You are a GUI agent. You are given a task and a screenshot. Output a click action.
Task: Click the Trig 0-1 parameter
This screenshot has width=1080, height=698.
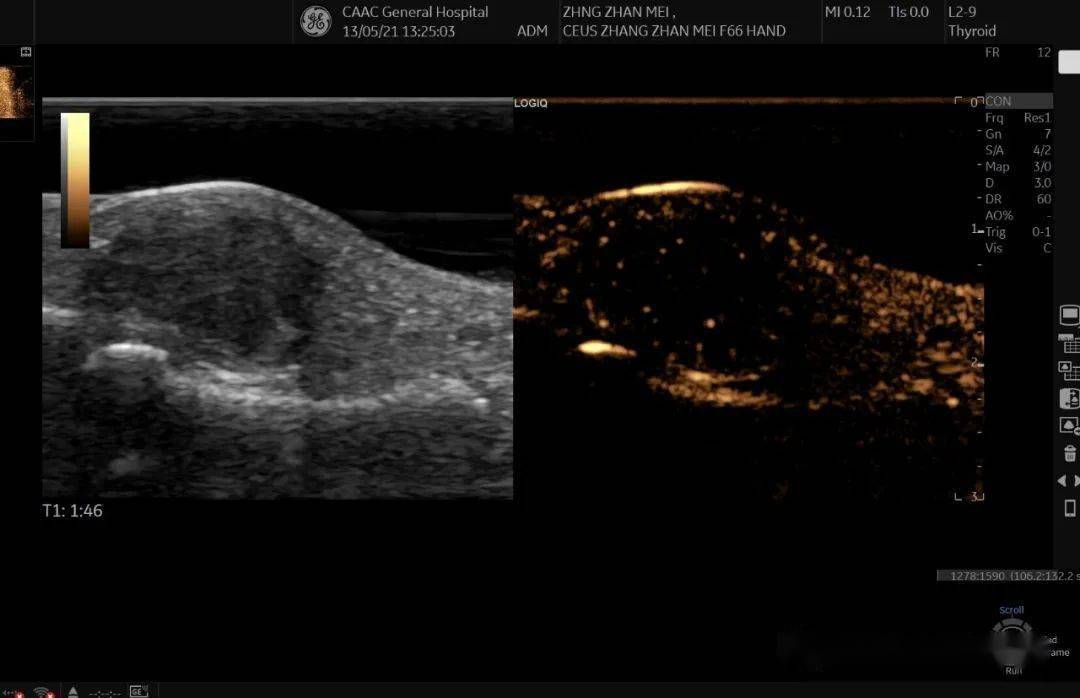tap(1018, 232)
